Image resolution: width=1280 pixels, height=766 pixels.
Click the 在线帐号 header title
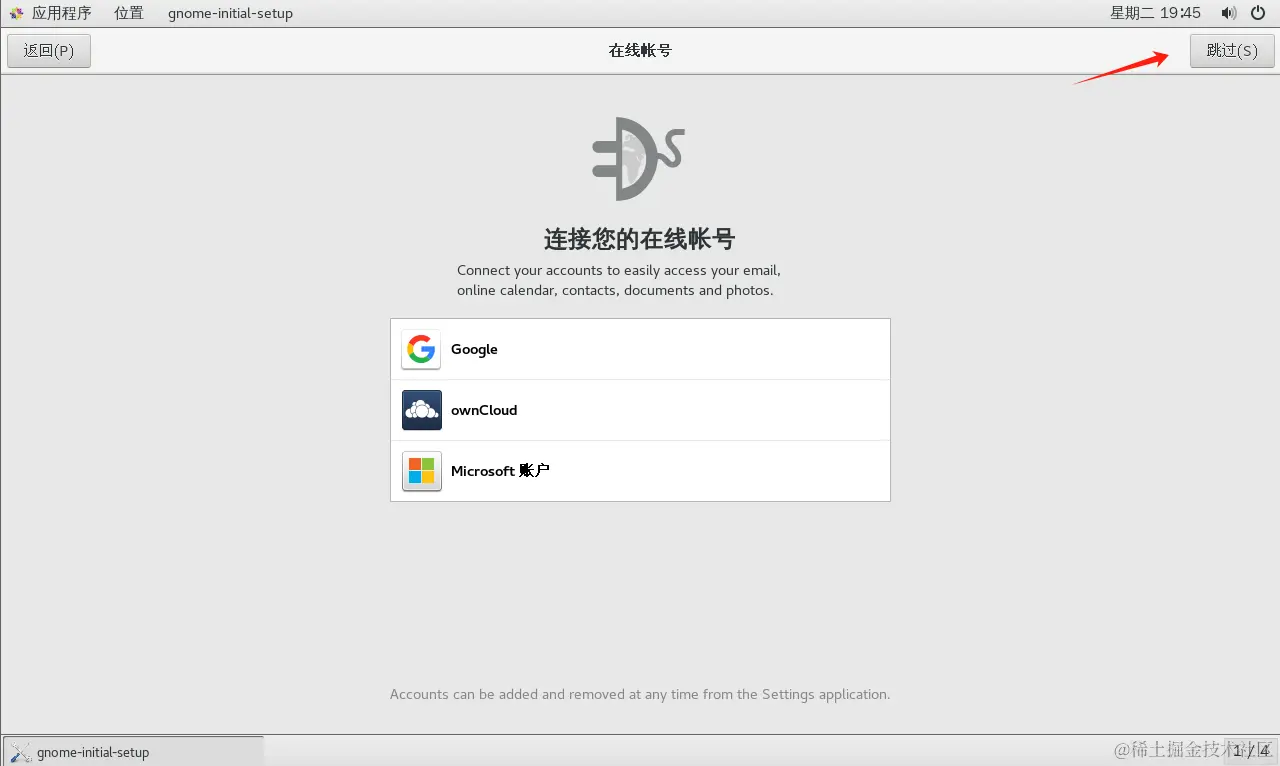[640, 50]
